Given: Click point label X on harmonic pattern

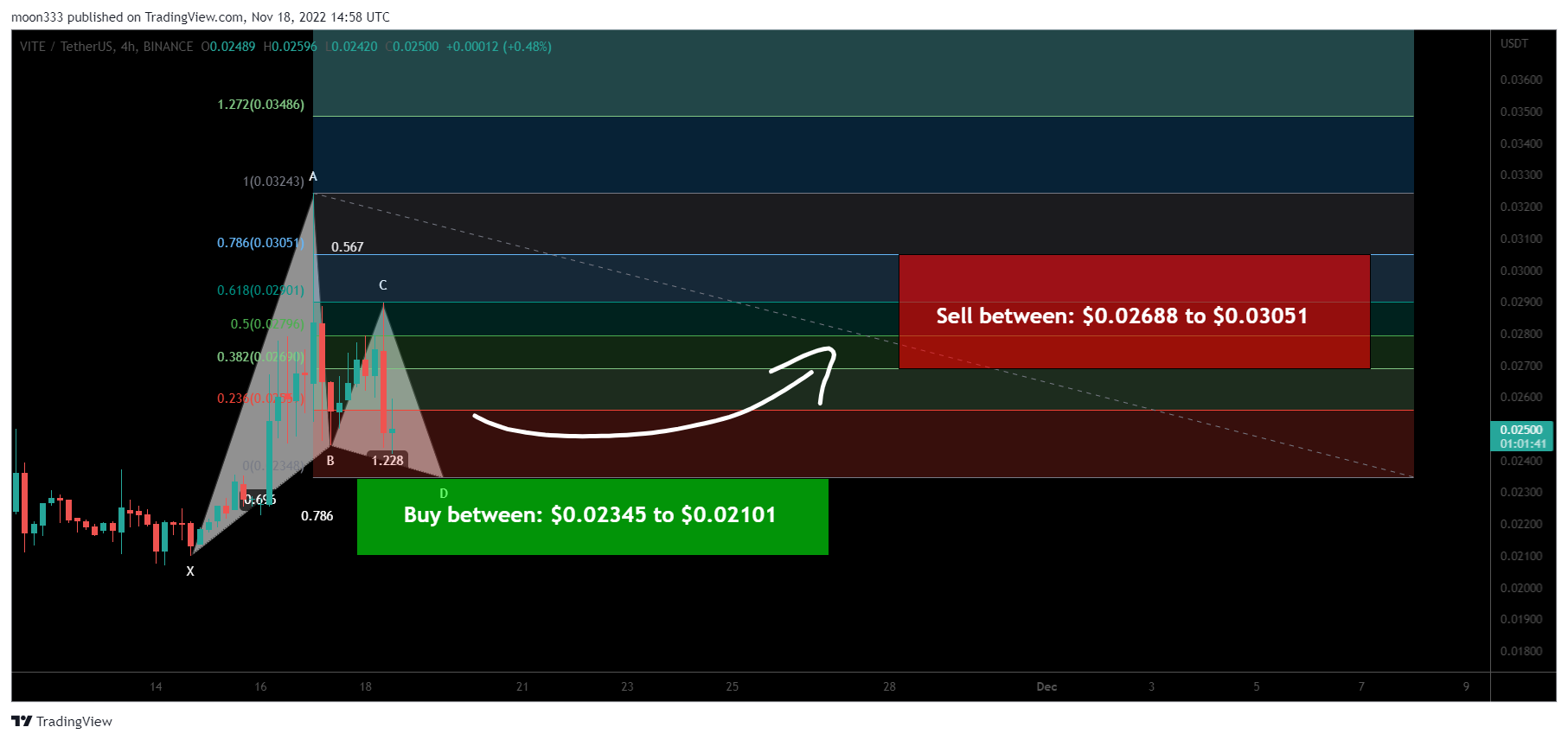Looking at the screenshot, I should 190,571.
